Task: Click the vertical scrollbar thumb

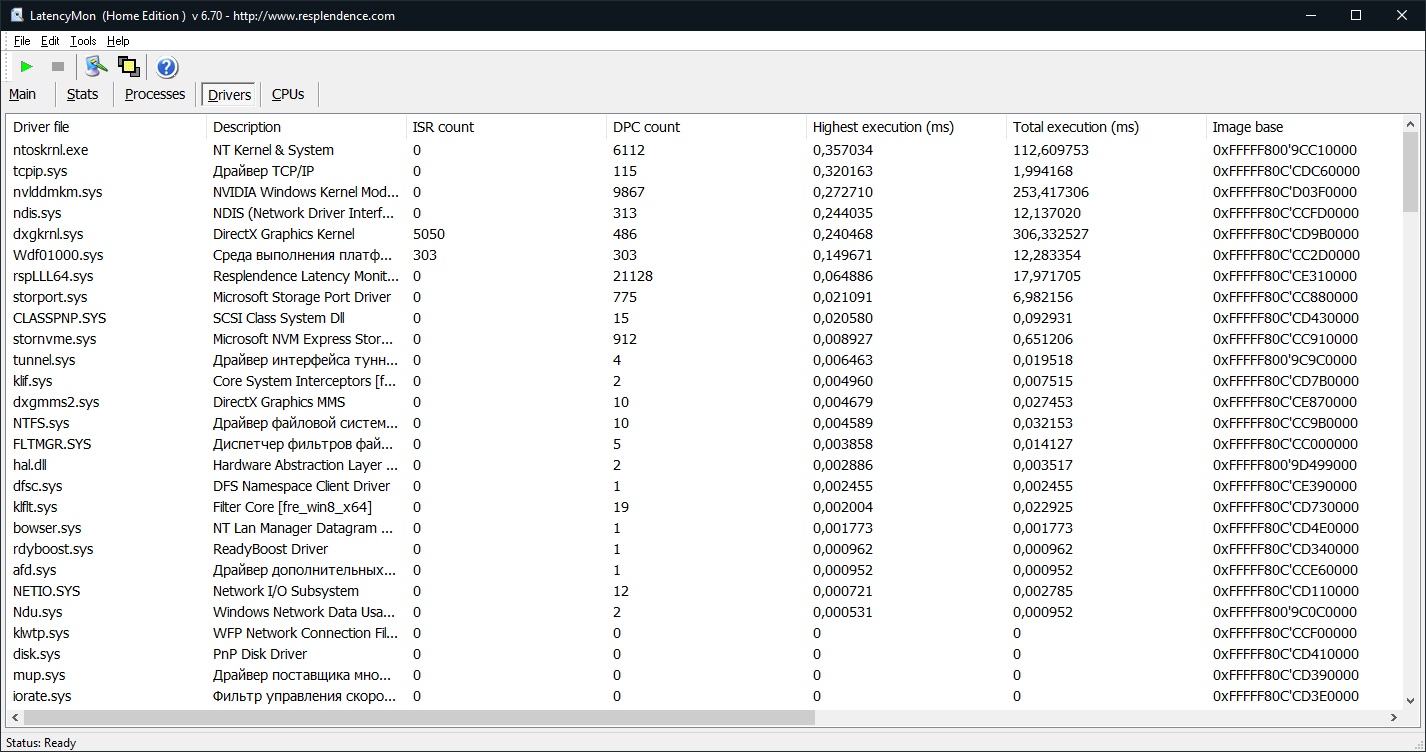Action: 1411,172
